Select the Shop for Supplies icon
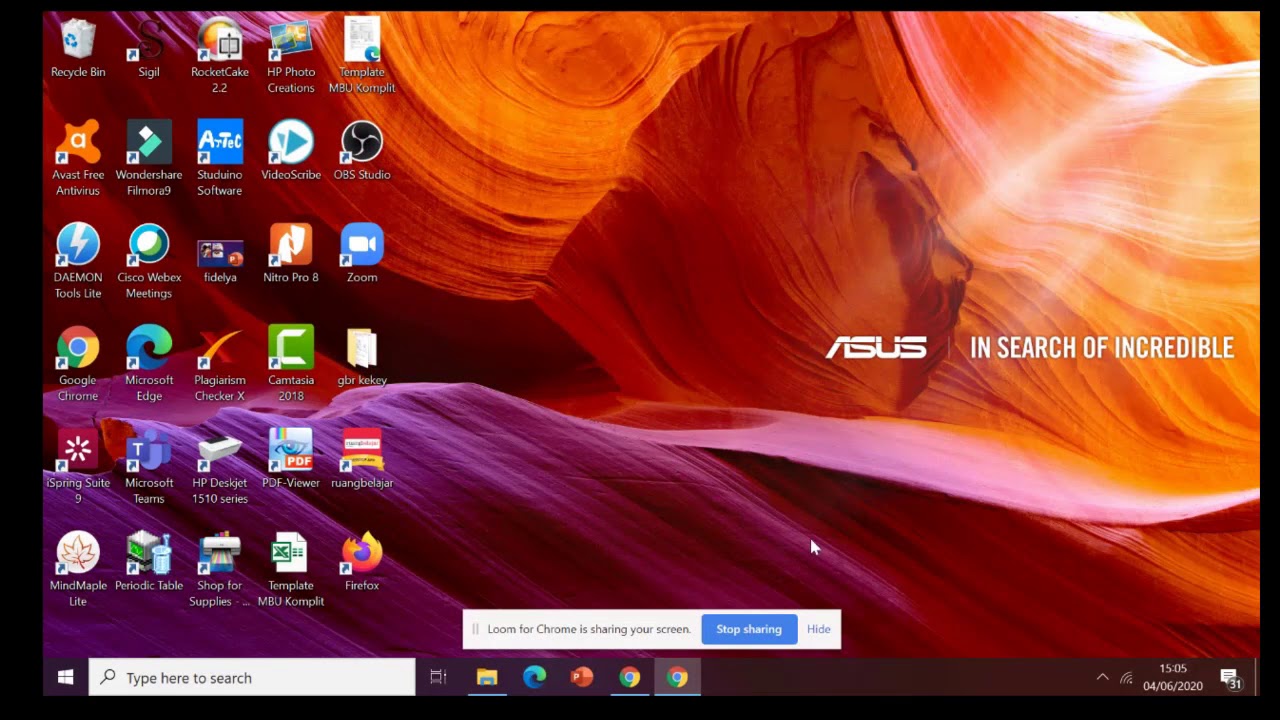Image resolution: width=1280 pixels, height=720 pixels. [220, 570]
